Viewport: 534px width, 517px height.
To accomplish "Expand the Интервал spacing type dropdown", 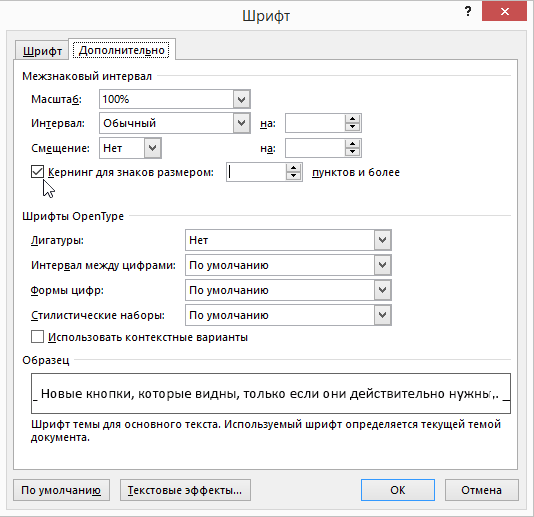I will point(241,123).
